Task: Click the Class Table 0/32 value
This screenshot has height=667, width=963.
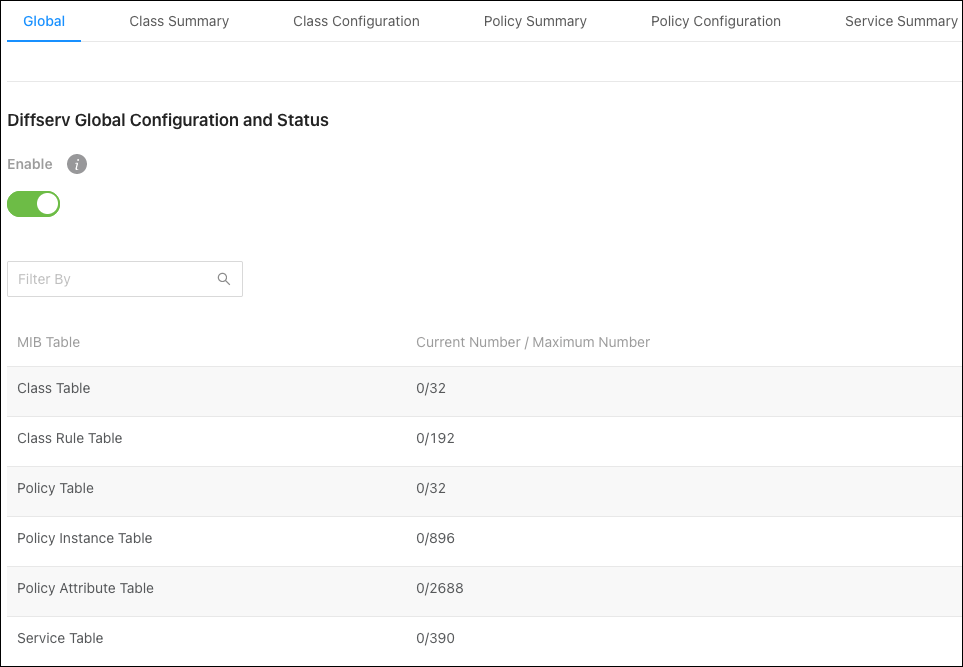Action: point(431,388)
